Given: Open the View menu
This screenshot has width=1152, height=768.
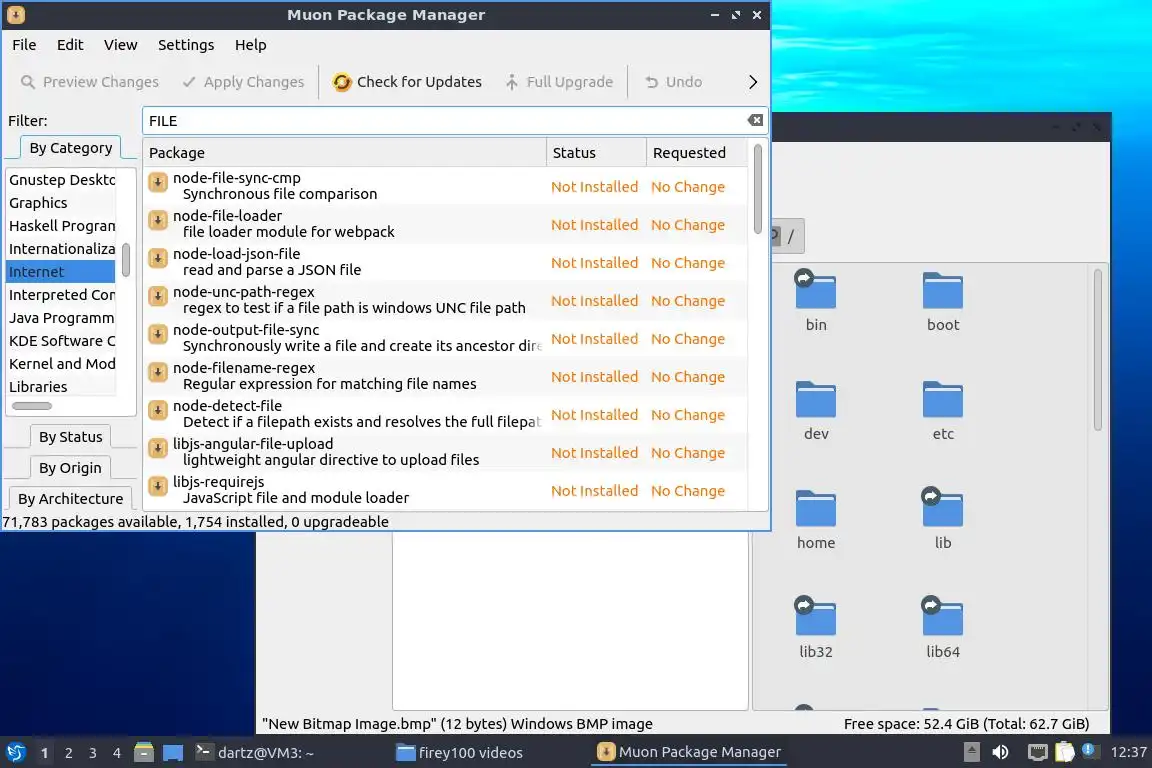Looking at the screenshot, I should [x=120, y=45].
